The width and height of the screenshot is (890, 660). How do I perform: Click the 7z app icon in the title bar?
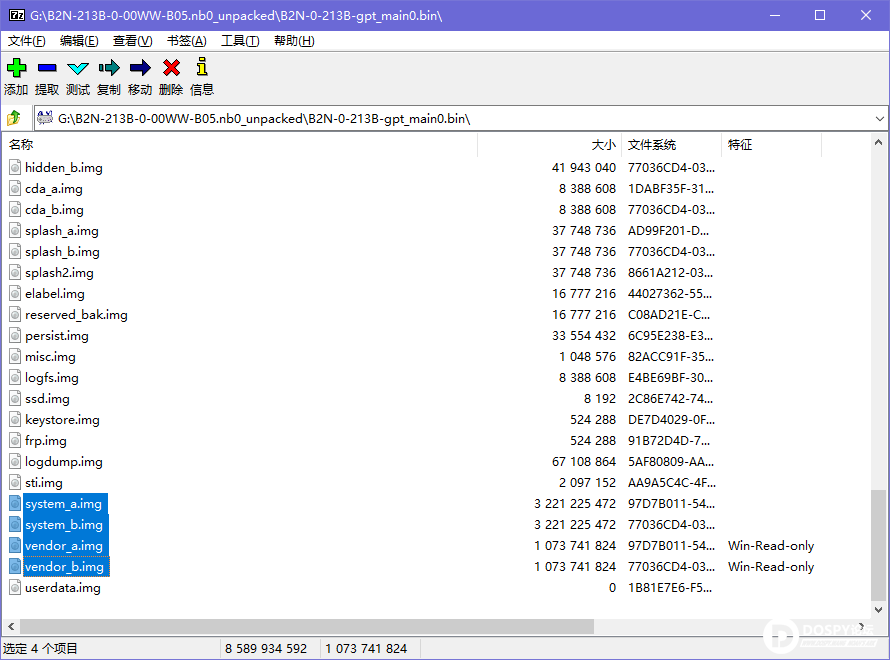[x=17, y=15]
